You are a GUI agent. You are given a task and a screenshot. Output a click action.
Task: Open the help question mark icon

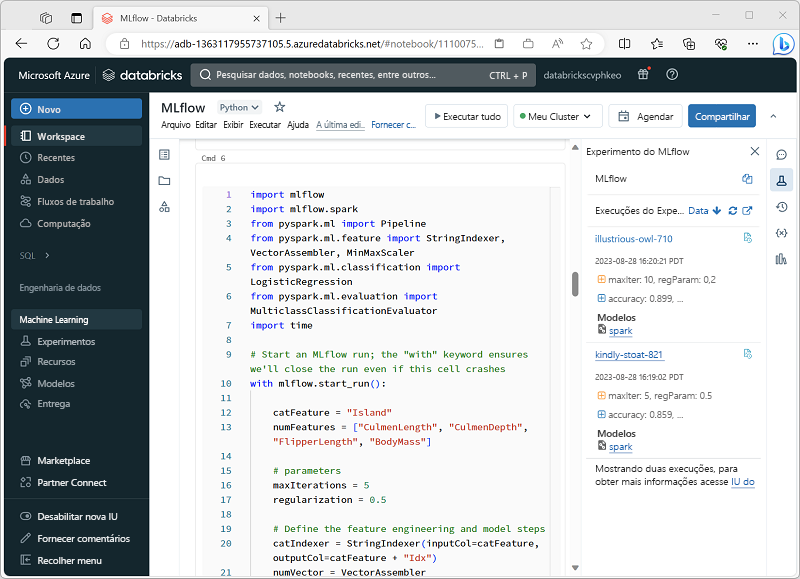point(672,74)
